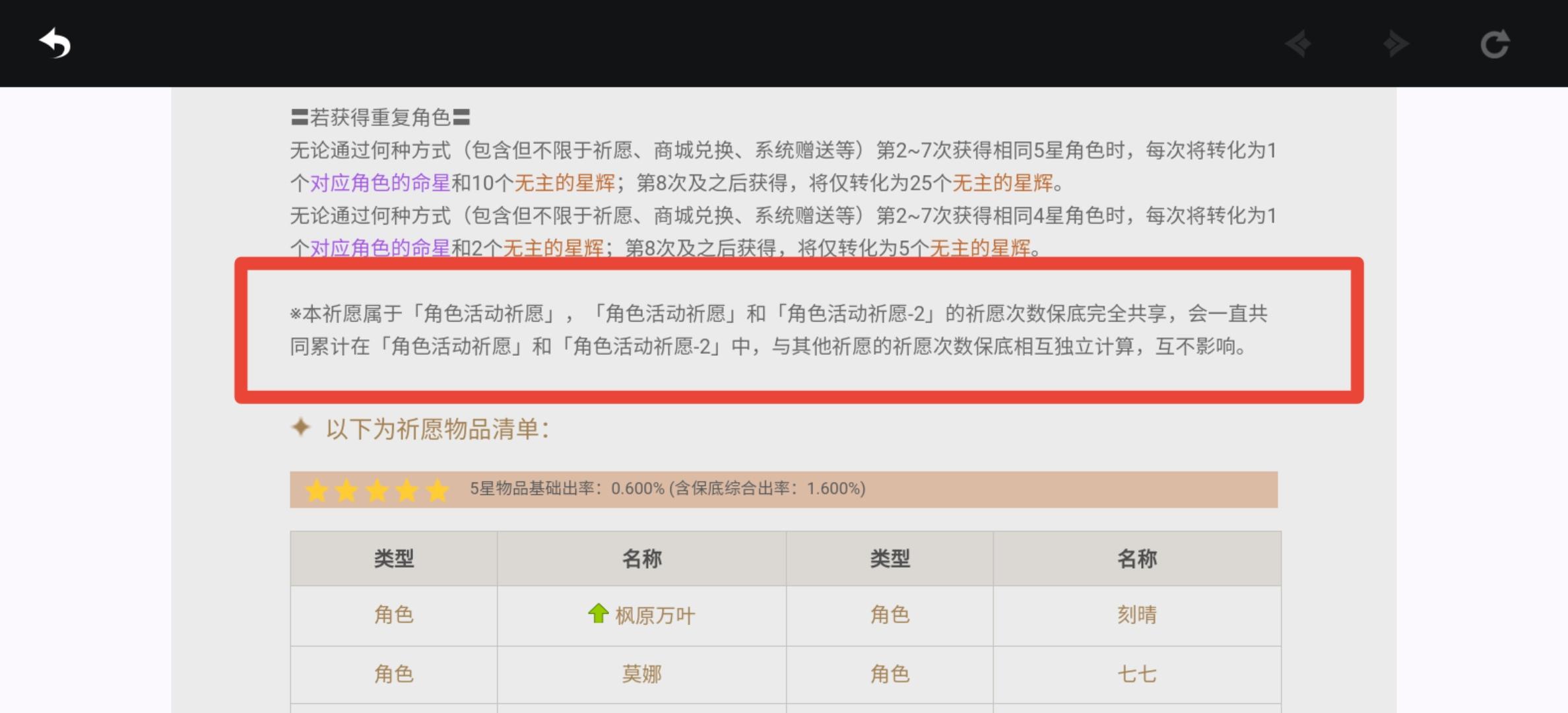Screen dimensions: 1568x713
Task: Click 无主的星辉 link after 转化为5个
Action: pyautogui.click(x=980, y=248)
